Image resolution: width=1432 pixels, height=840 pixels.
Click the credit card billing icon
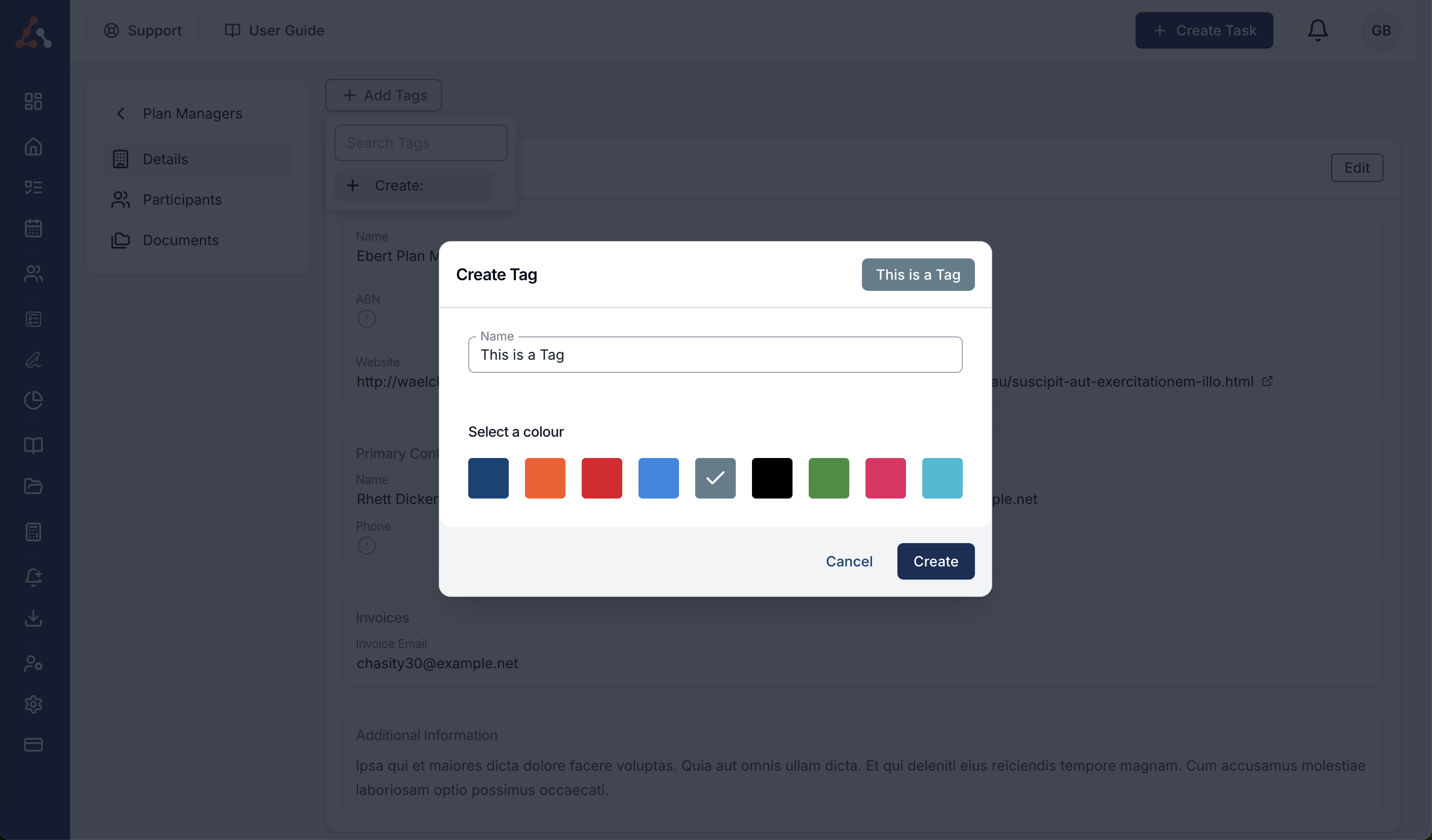pos(33,745)
